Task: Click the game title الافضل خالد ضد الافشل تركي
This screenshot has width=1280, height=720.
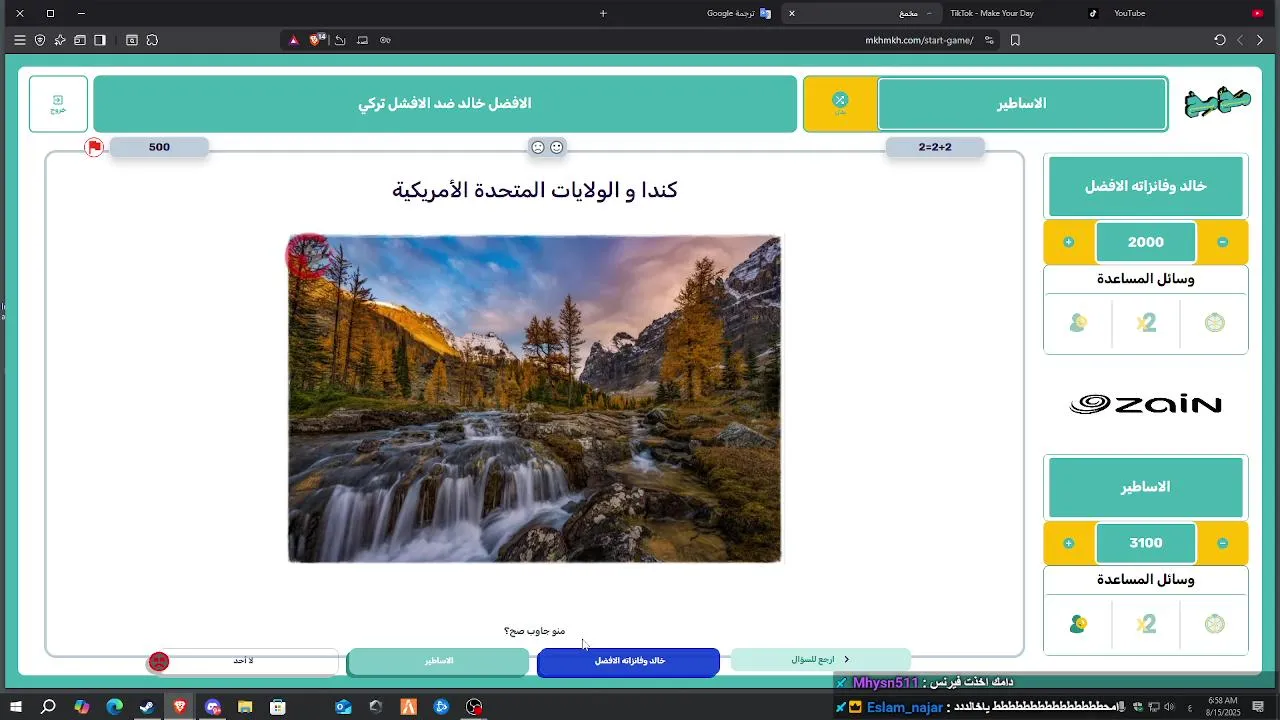Action: (x=445, y=104)
